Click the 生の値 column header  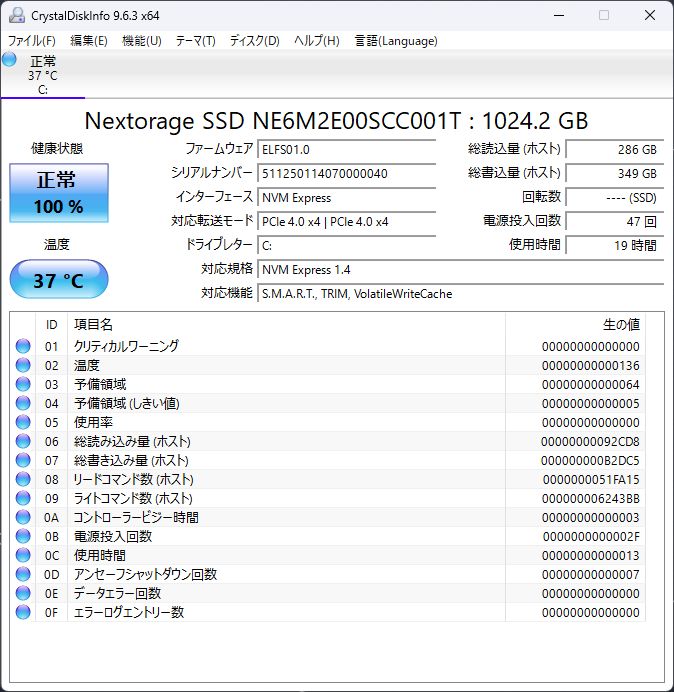pos(620,325)
